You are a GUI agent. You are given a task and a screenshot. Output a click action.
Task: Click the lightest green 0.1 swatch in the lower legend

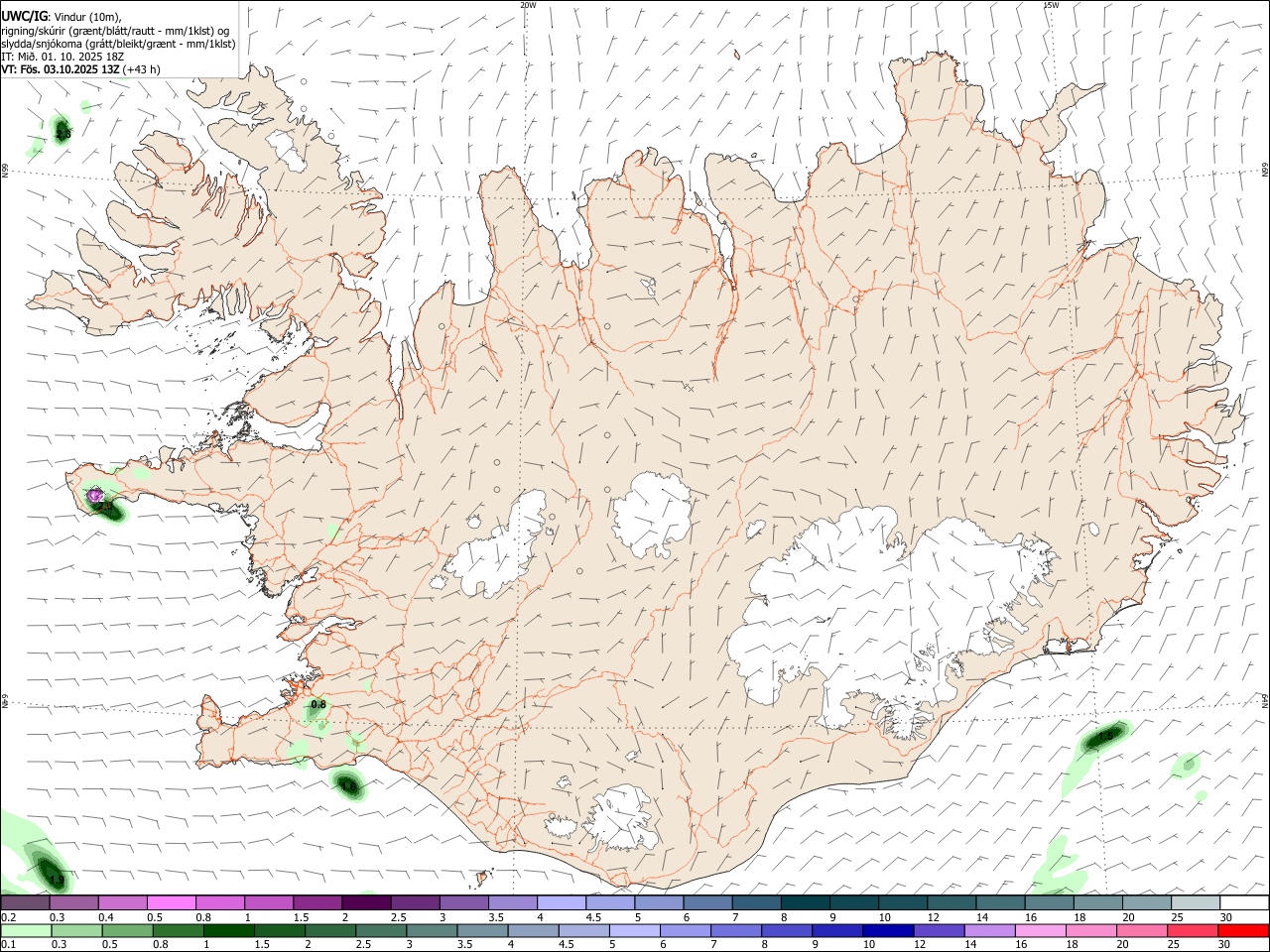click(x=27, y=931)
